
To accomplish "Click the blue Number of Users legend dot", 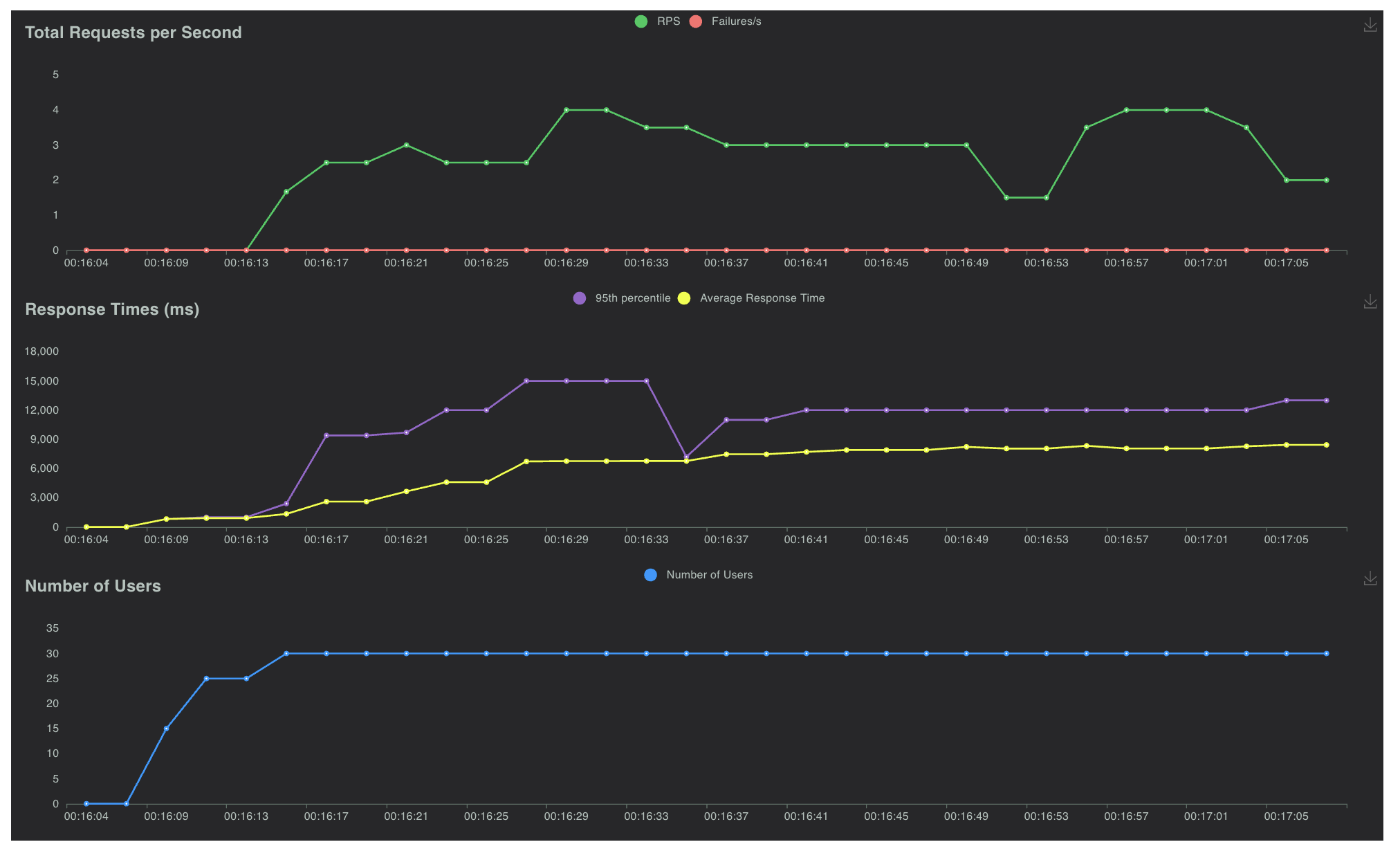I will click(x=650, y=575).
